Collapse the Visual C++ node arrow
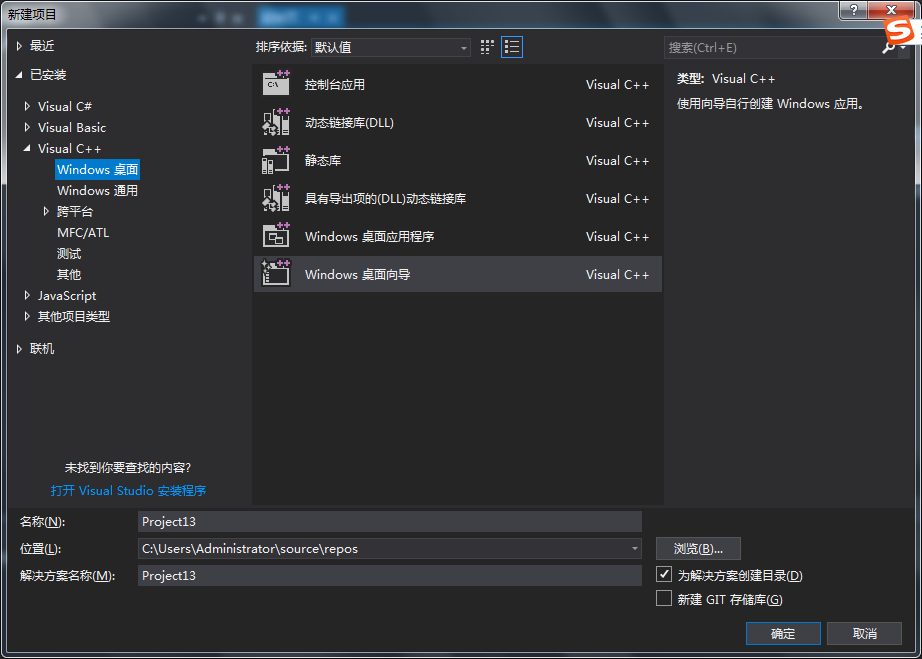Screen dimensions: 922x659 coord(27,148)
